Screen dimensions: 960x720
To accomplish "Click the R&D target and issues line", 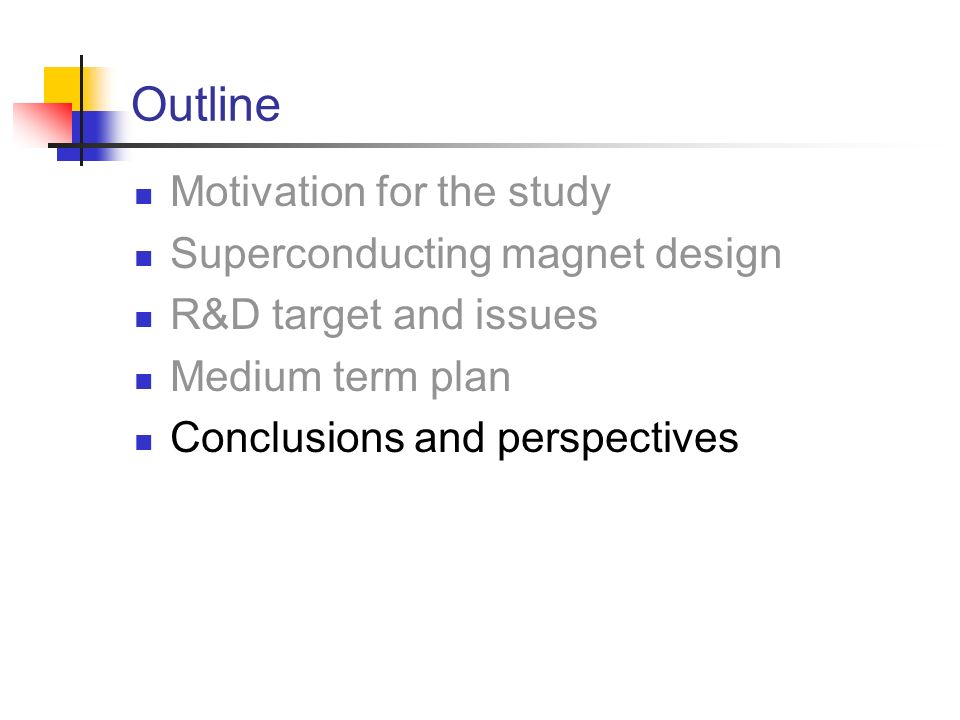I will click(384, 315).
